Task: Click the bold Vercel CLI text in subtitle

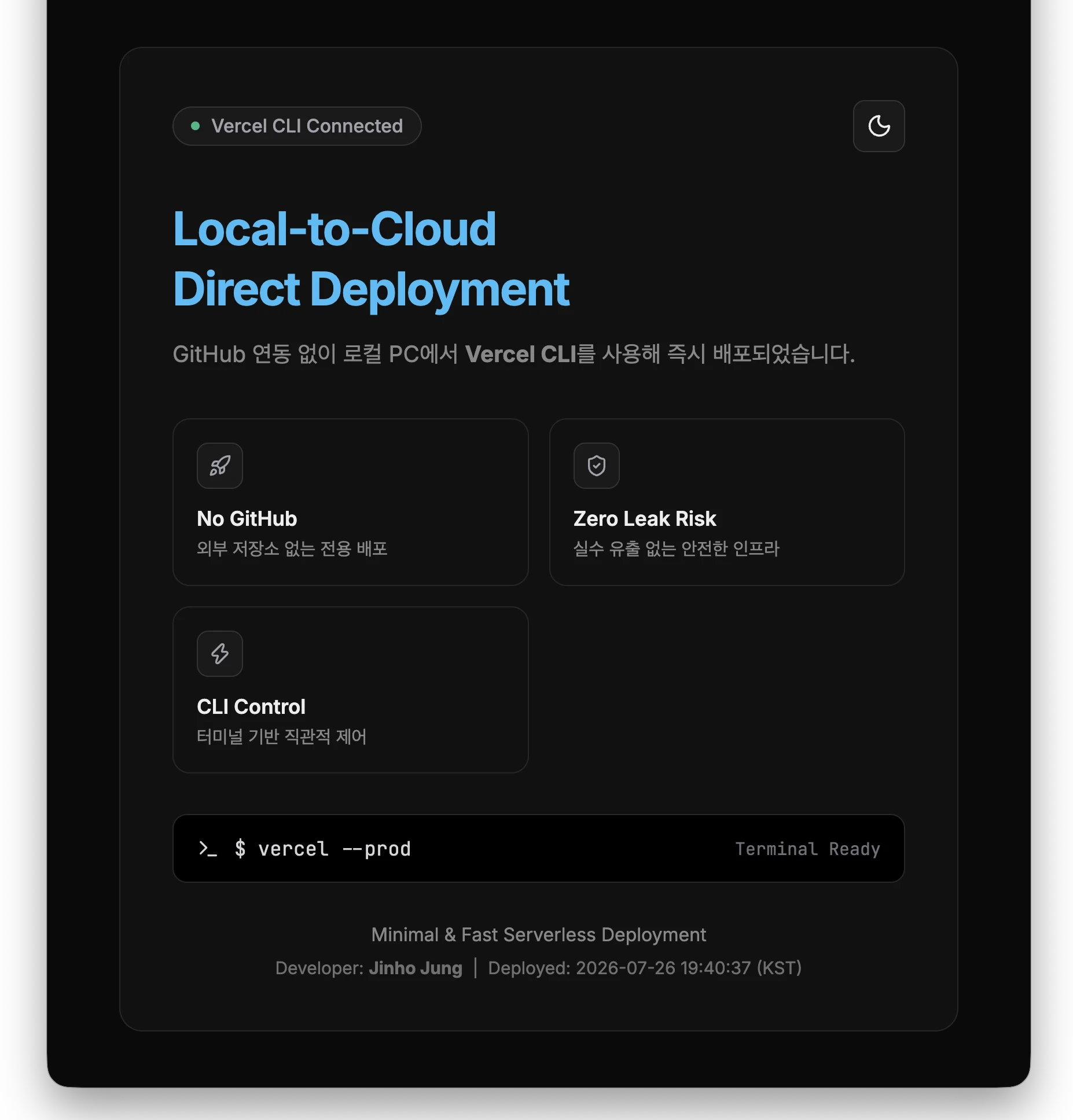Action: click(521, 354)
